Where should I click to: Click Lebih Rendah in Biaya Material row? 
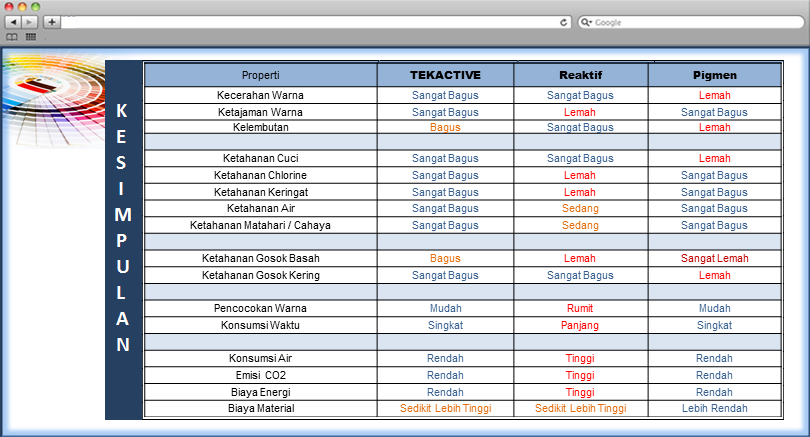coord(714,409)
